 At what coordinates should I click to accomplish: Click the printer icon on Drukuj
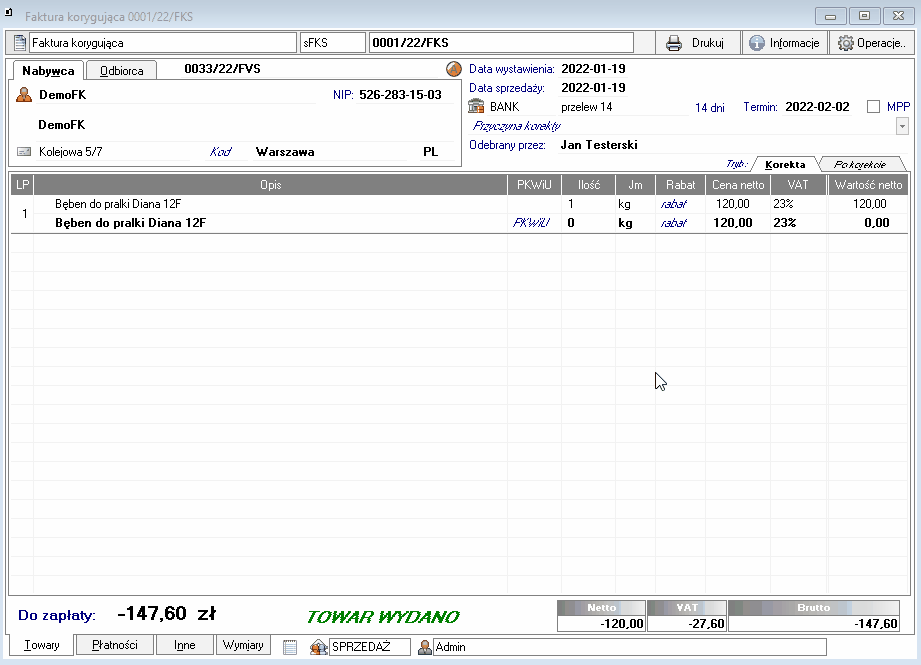tap(674, 43)
